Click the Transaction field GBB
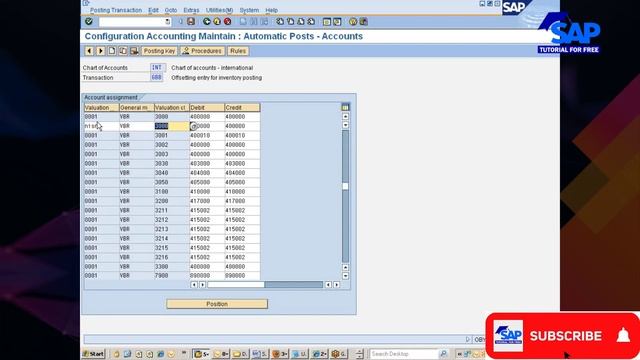This screenshot has height=360, width=640. [x=157, y=77]
